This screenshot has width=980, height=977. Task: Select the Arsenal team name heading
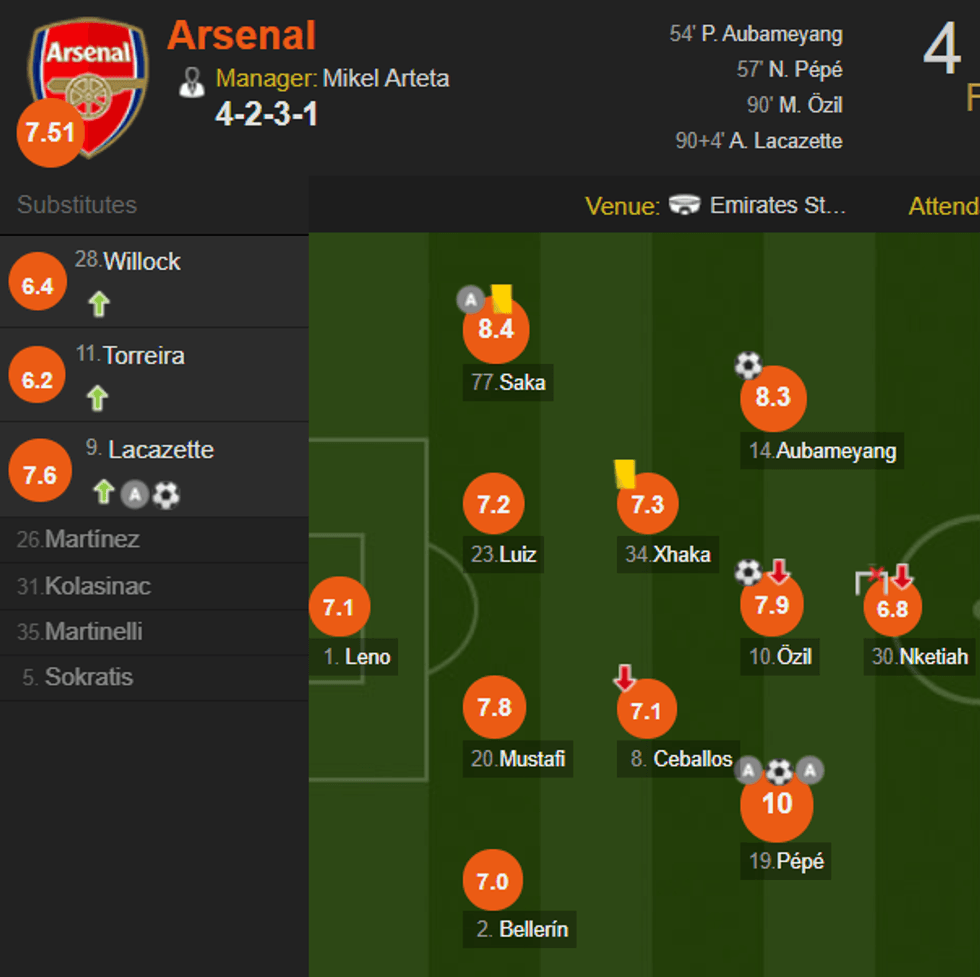point(241,36)
